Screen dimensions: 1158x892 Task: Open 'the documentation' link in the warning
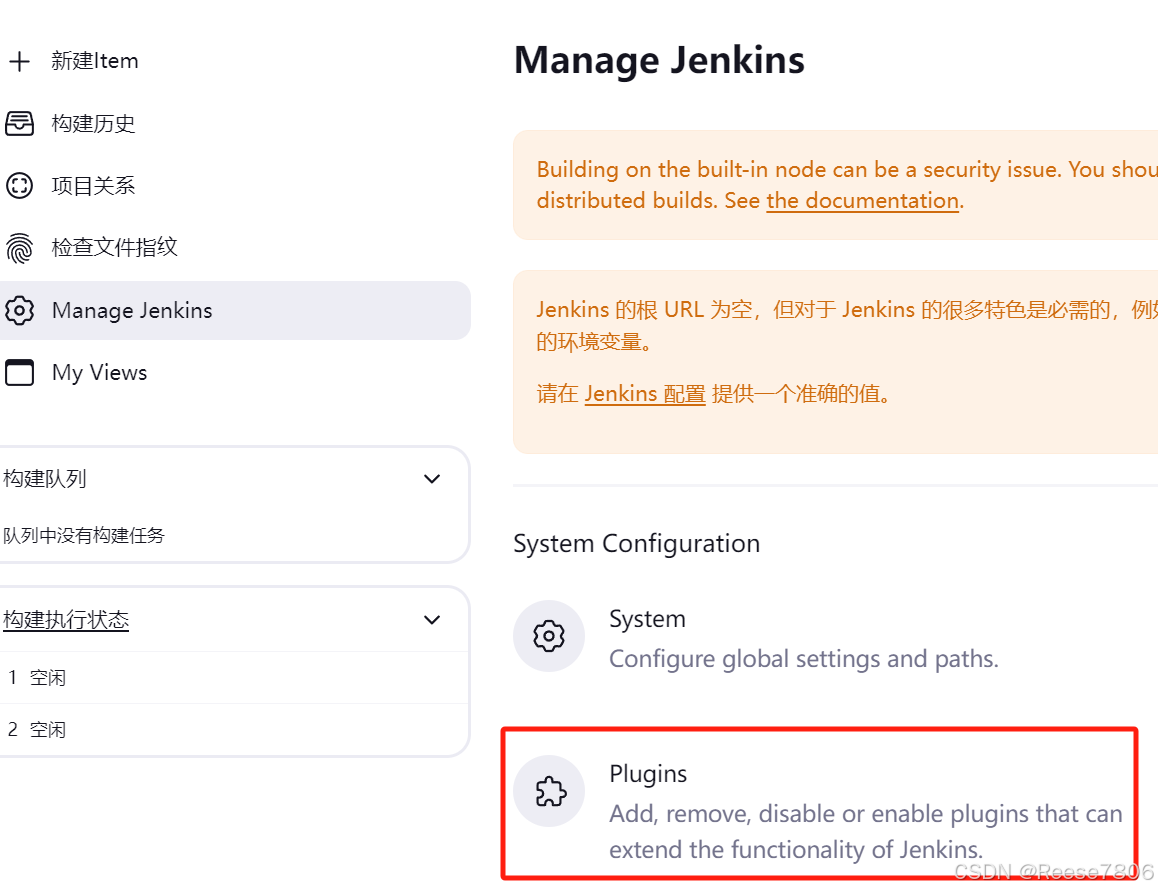click(x=863, y=201)
